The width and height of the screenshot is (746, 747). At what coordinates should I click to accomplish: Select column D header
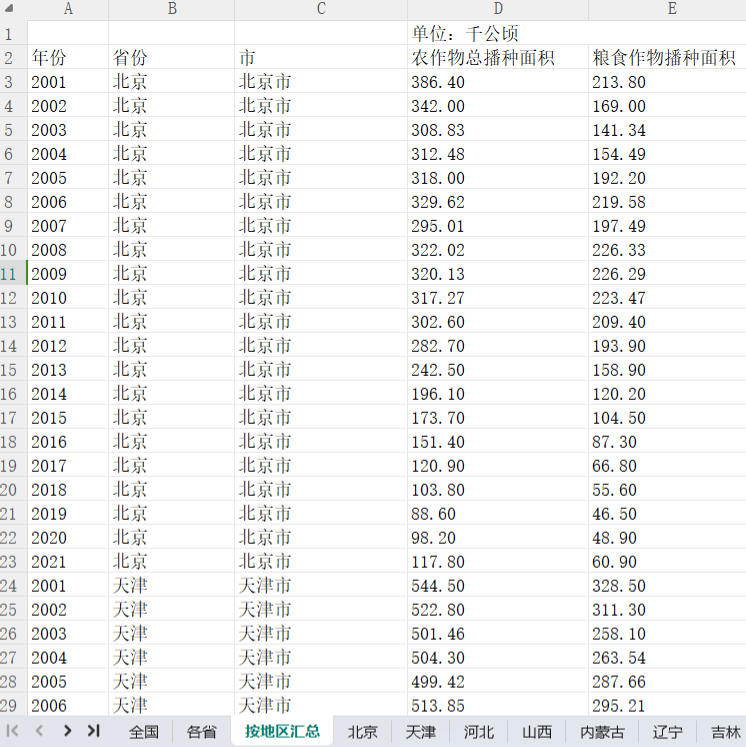pos(498,9)
